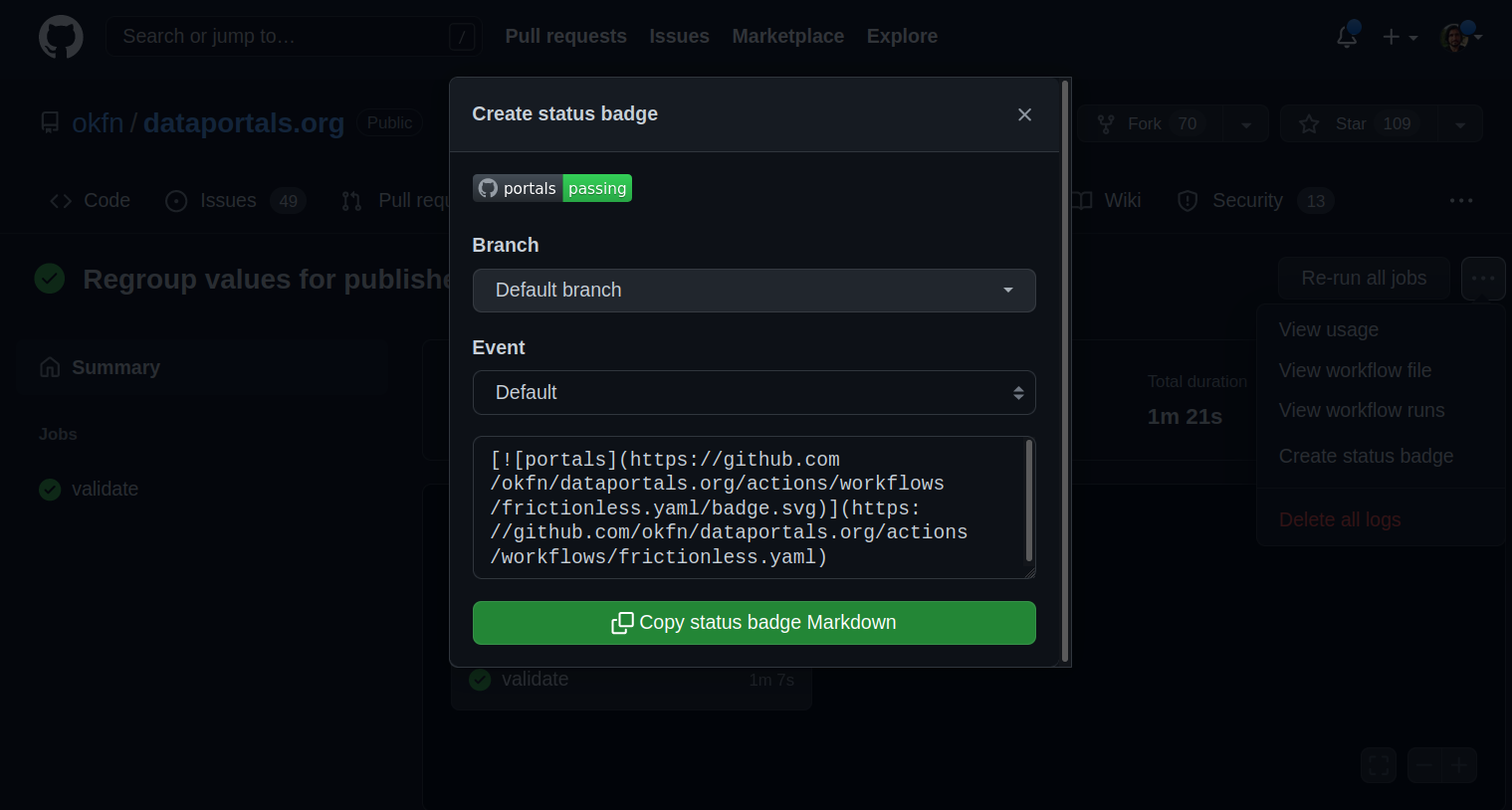Click the green checkmark beside validate job
This screenshot has width=1512, height=810.
pyautogui.click(x=50, y=489)
